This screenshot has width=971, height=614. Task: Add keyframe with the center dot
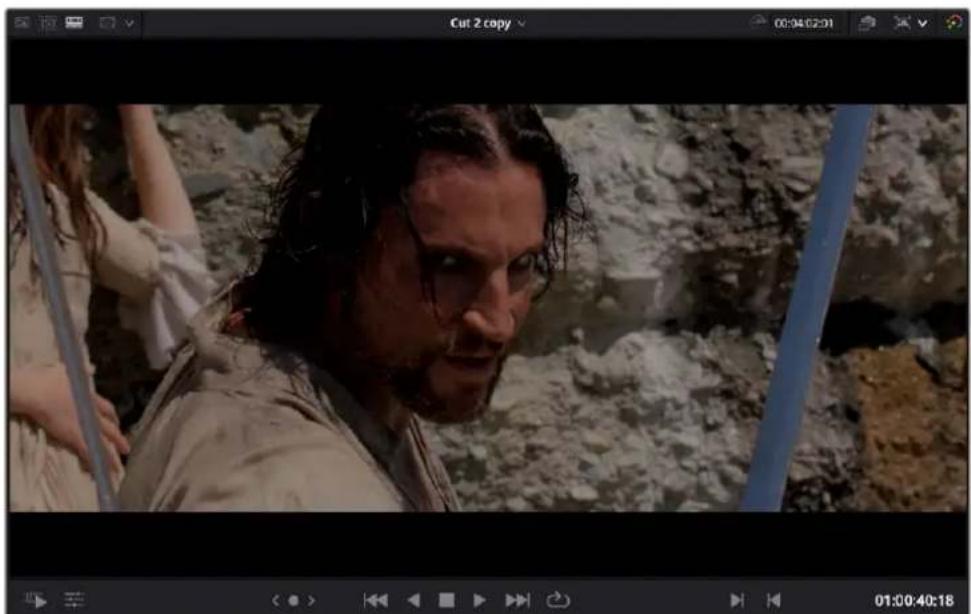click(x=294, y=600)
